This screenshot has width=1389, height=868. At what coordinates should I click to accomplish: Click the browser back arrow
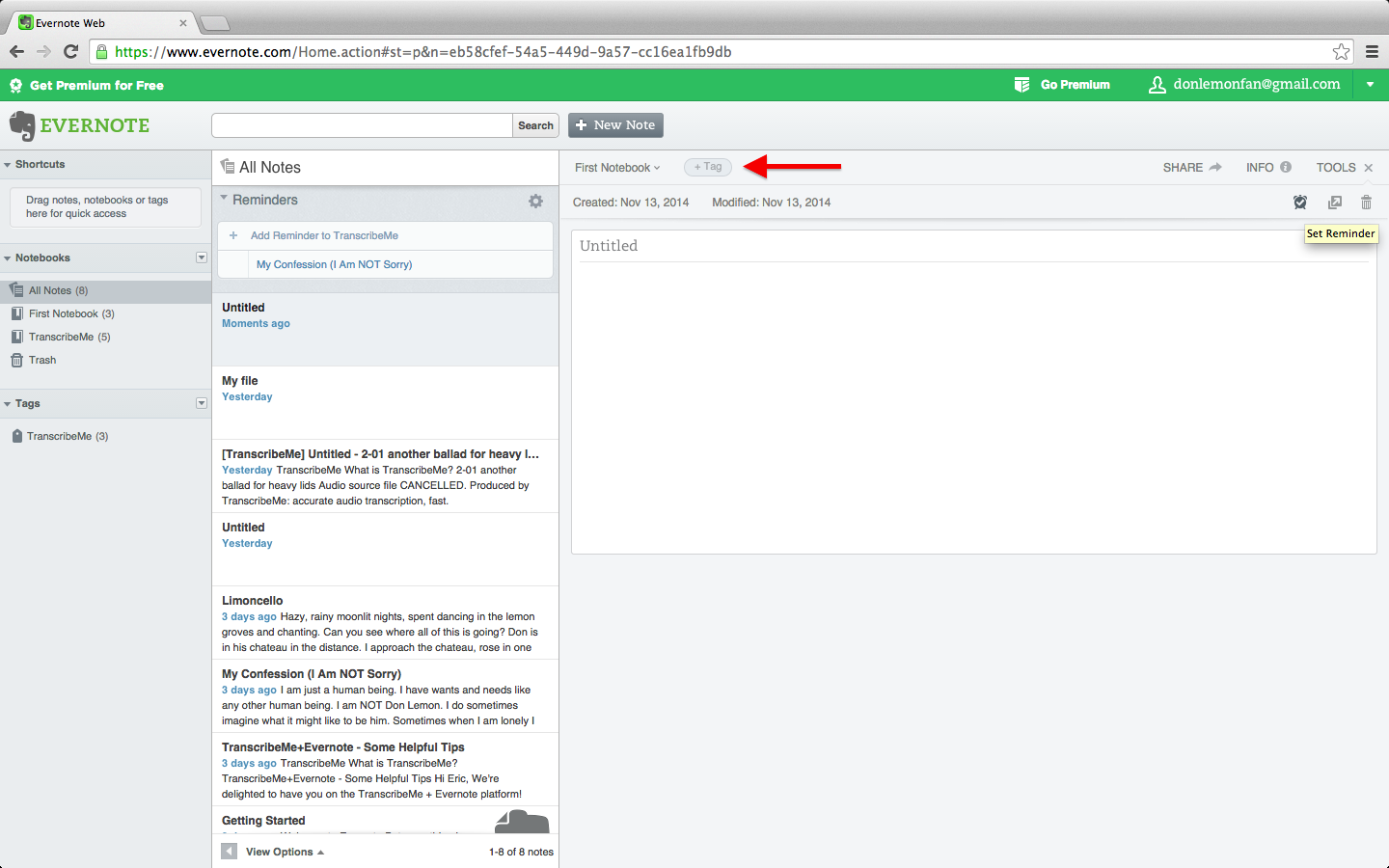pos(16,51)
